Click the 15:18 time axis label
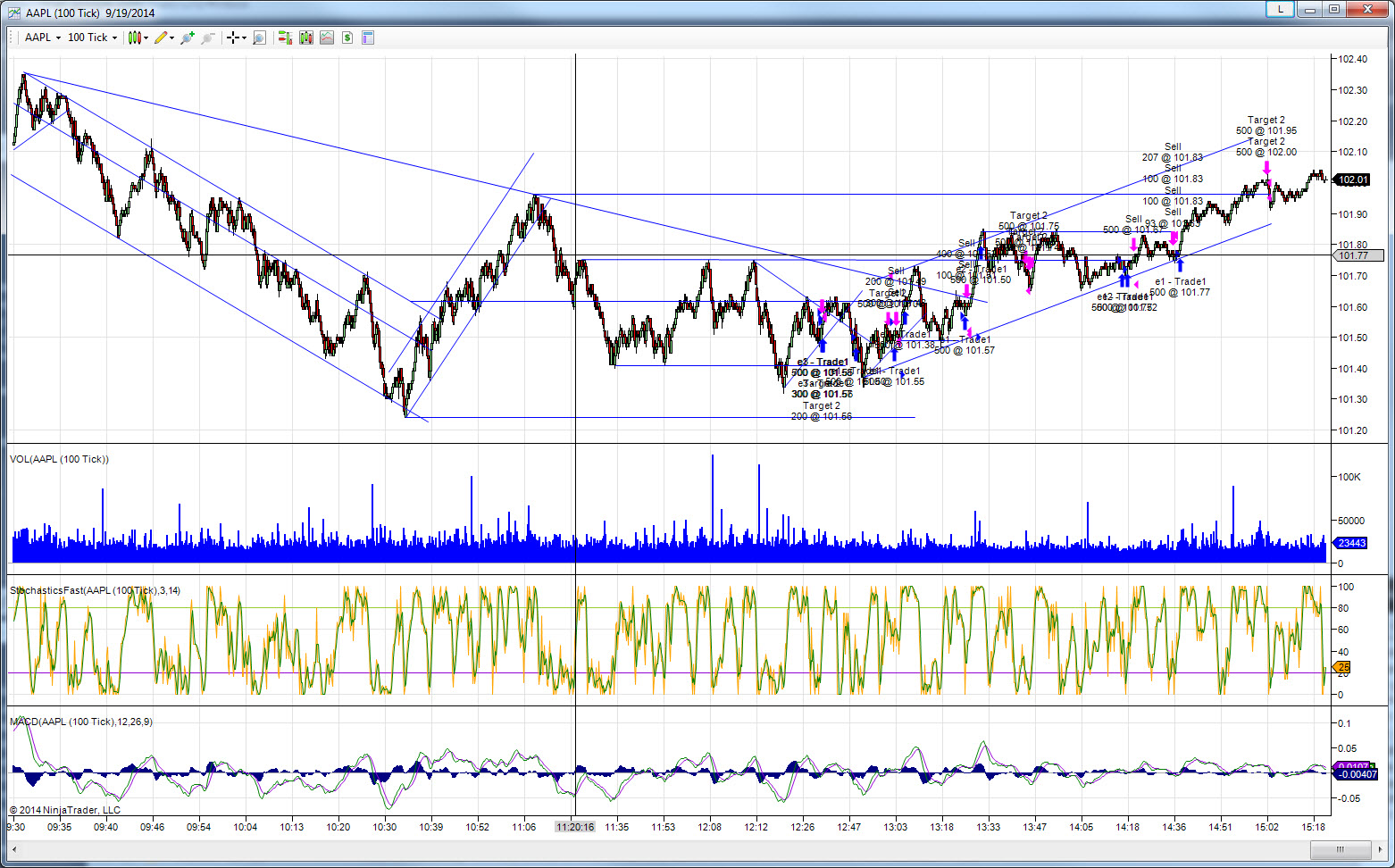The image size is (1395, 868). click(x=1314, y=827)
